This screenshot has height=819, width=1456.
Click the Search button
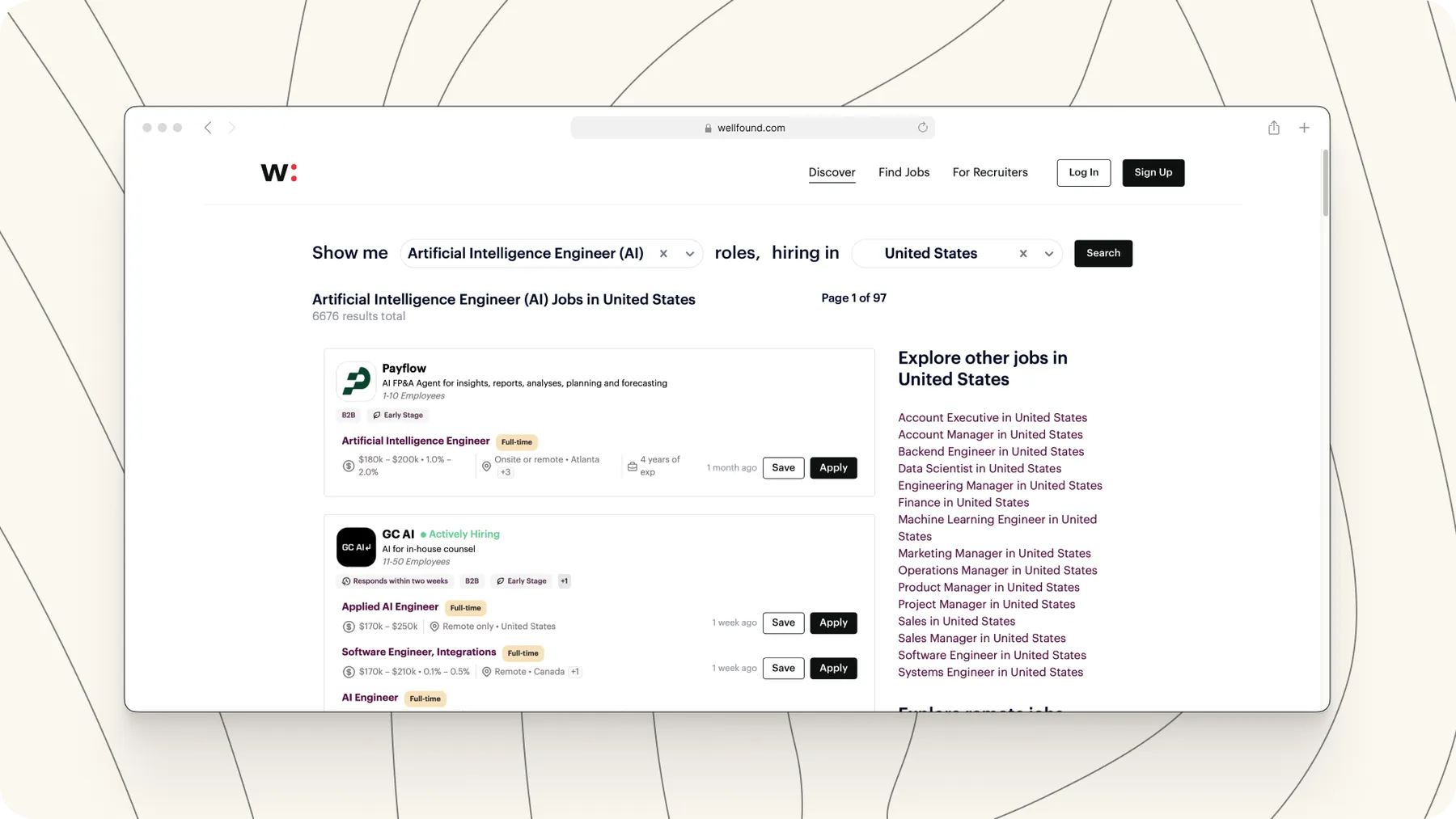pyautogui.click(x=1103, y=253)
